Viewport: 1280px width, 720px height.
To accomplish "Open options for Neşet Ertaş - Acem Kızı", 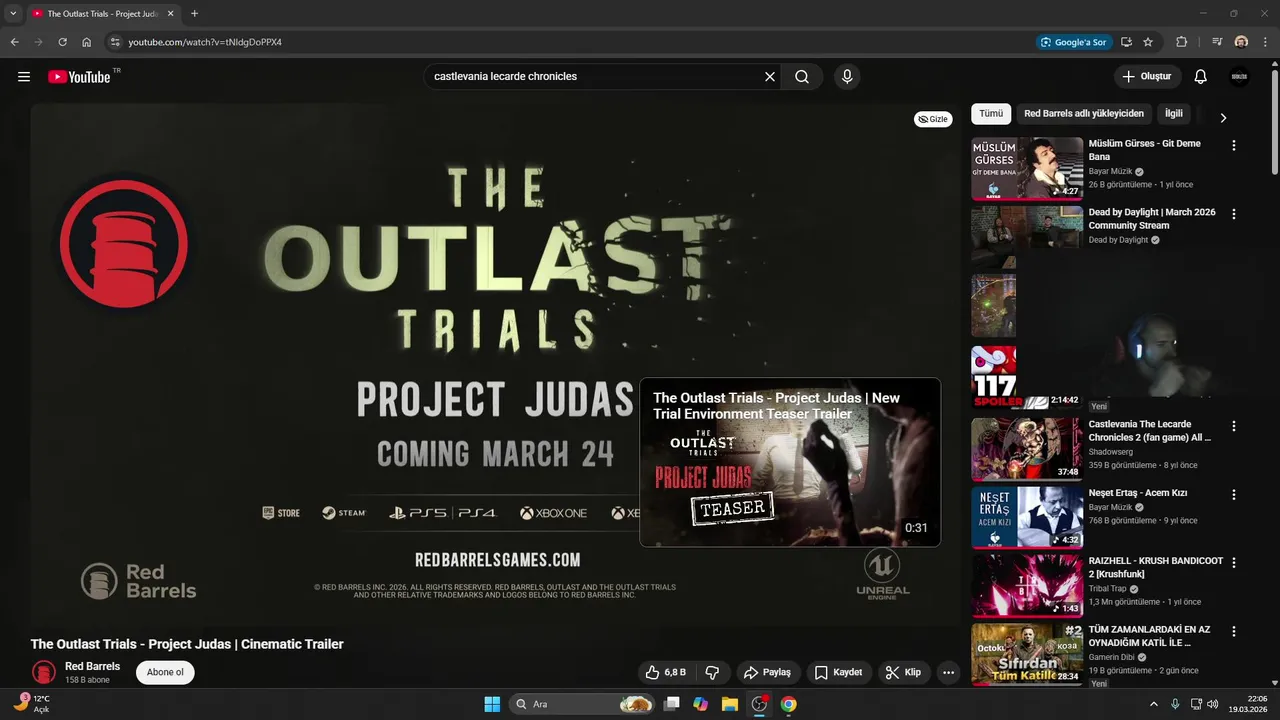I will point(1233,494).
